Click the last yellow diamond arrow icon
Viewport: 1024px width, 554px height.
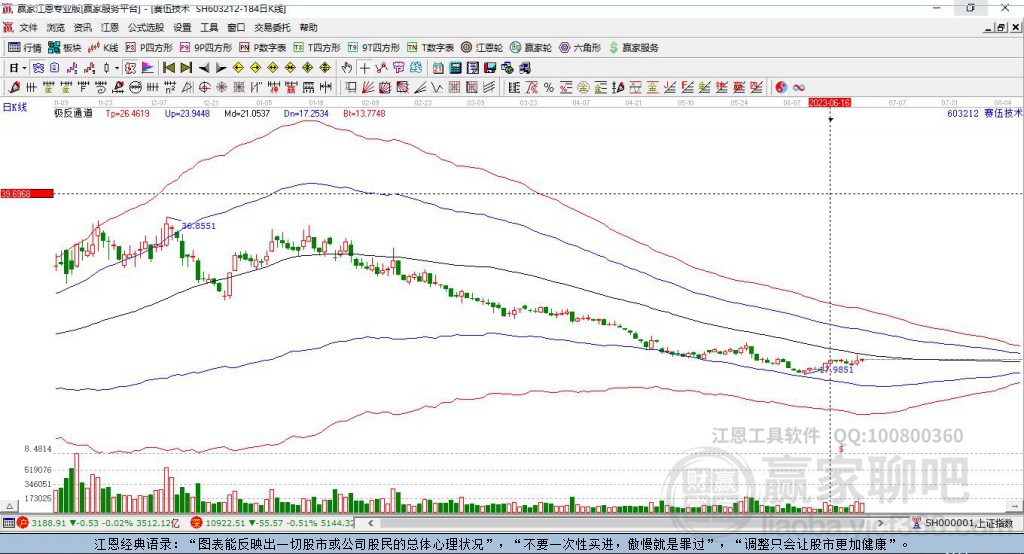[x=325, y=68]
